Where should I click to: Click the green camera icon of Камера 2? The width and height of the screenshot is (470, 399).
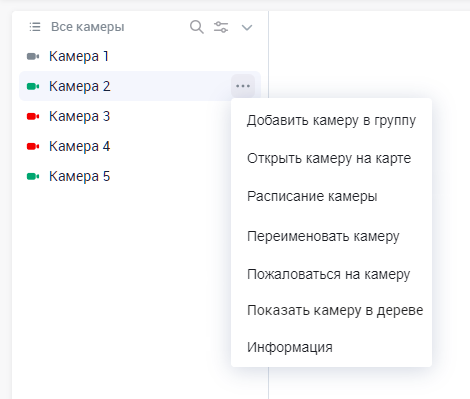click(33, 86)
